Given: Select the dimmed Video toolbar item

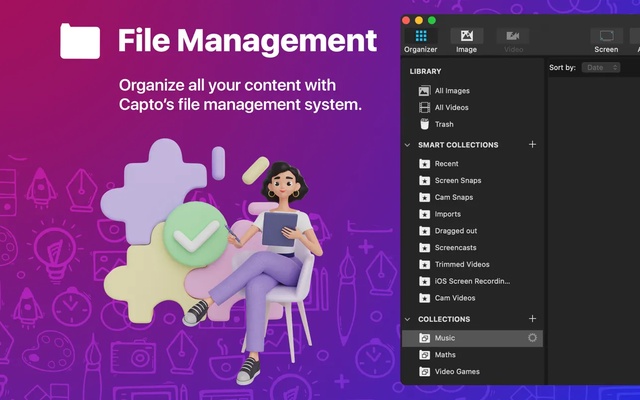Looking at the screenshot, I should 513,41.
